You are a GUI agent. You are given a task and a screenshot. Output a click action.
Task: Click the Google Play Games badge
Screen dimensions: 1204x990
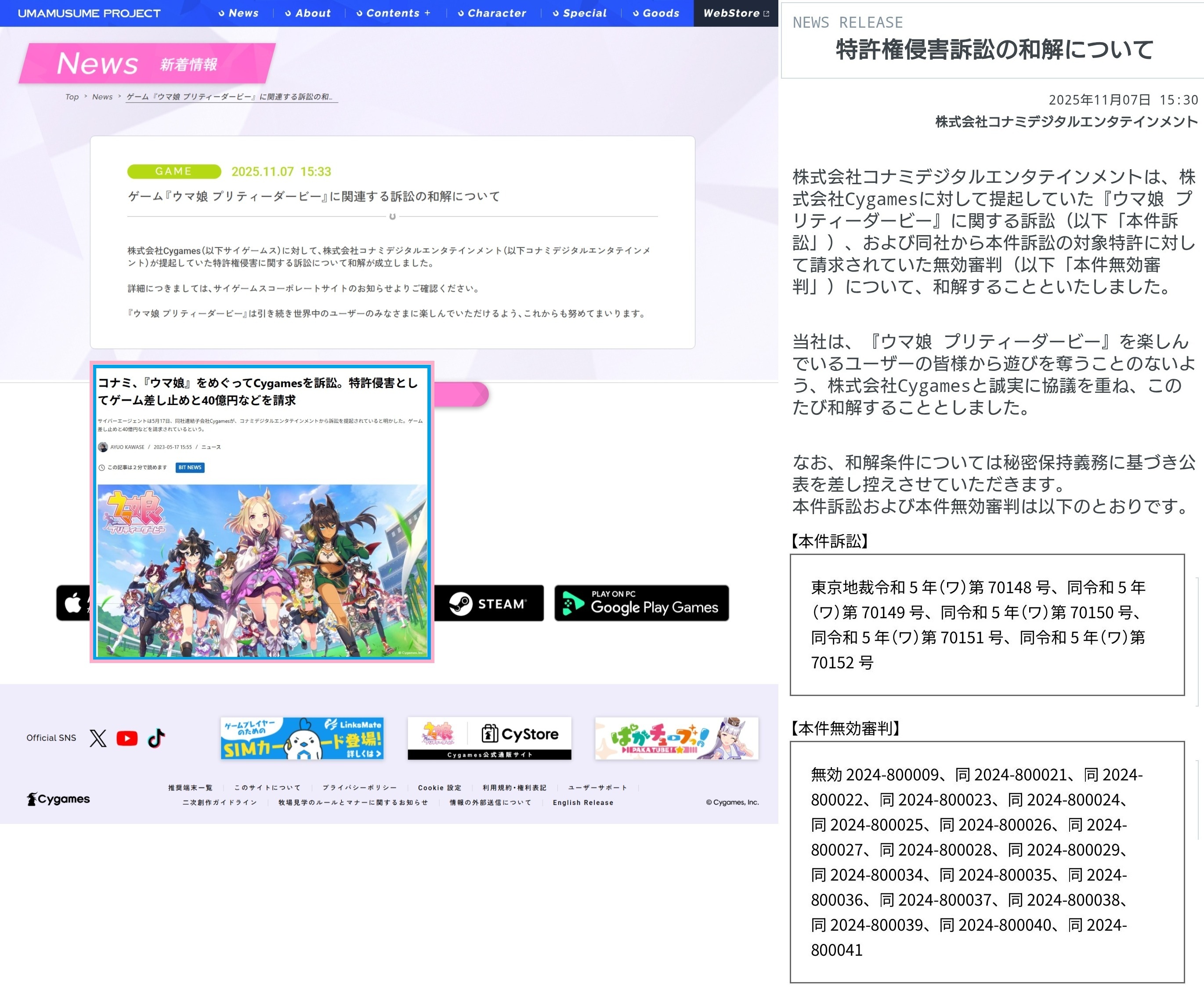641,603
